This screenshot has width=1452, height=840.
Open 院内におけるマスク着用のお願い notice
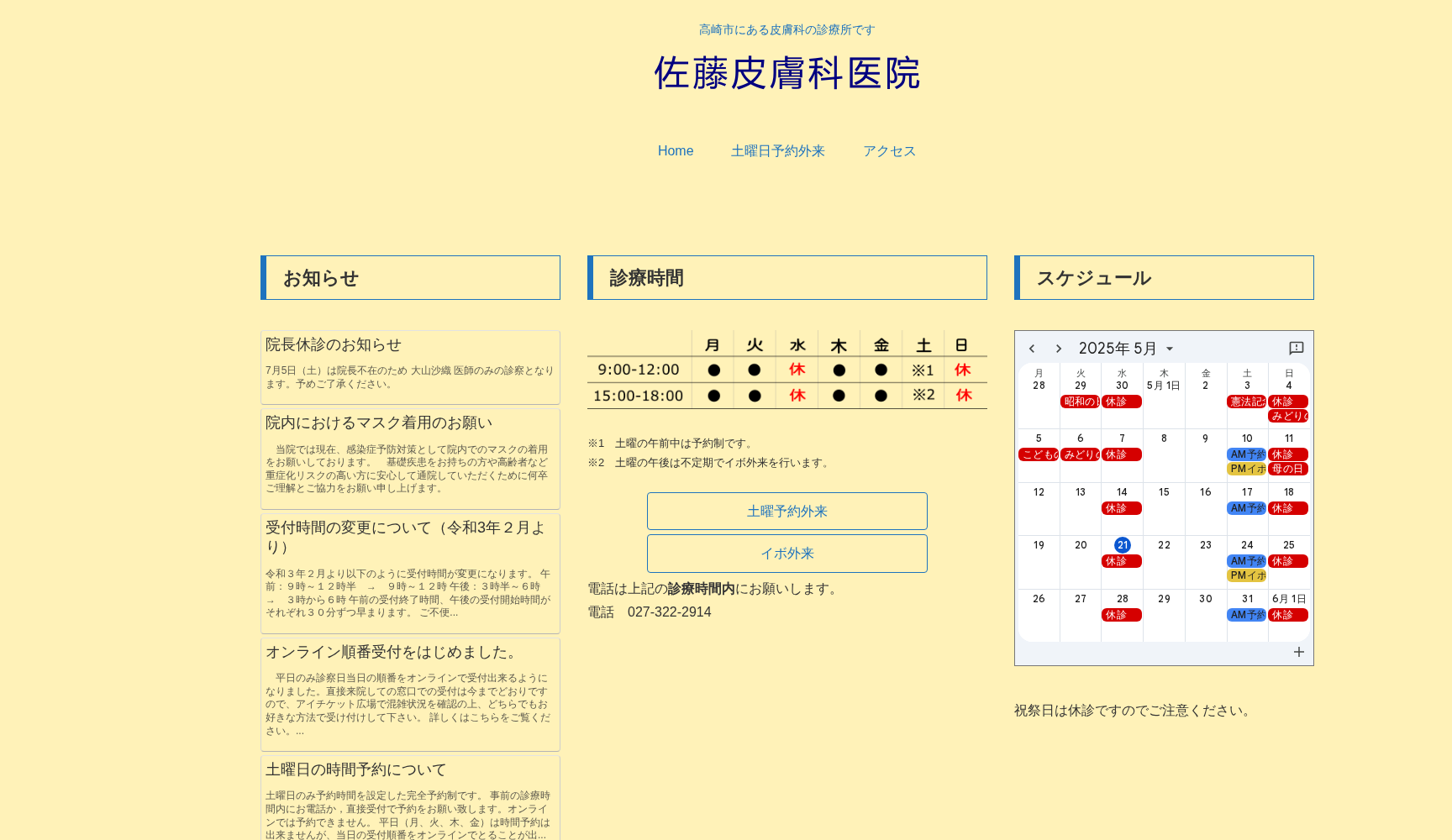pyautogui.click(x=379, y=423)
